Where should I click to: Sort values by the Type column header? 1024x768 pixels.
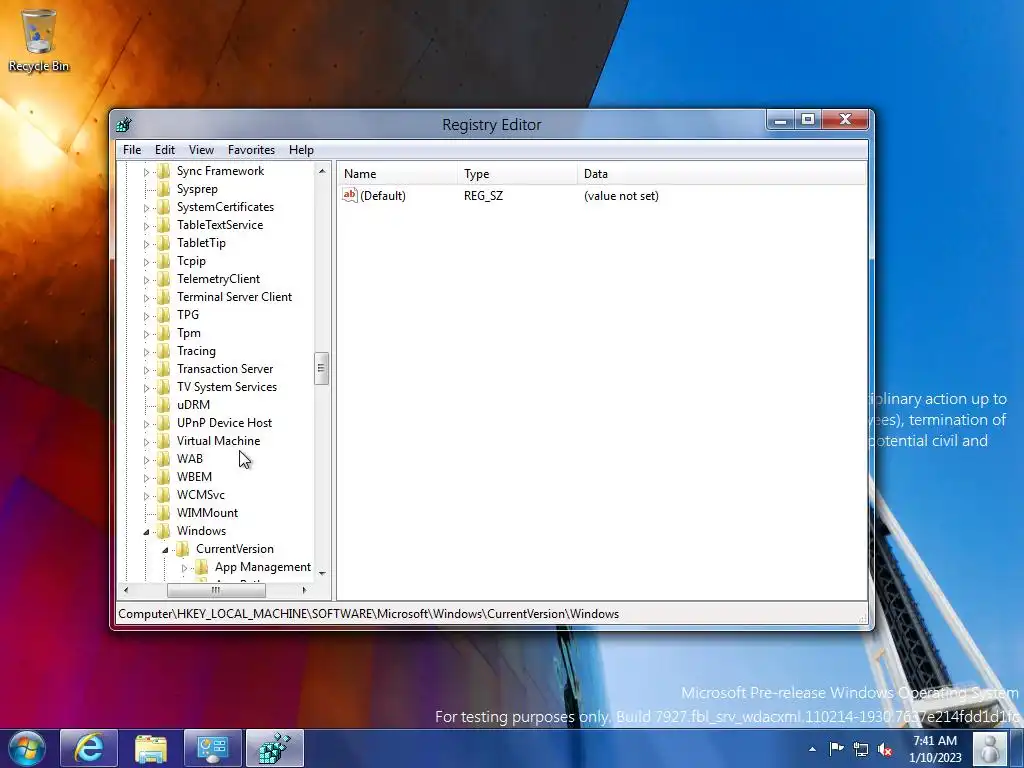[x=518, y=174]
